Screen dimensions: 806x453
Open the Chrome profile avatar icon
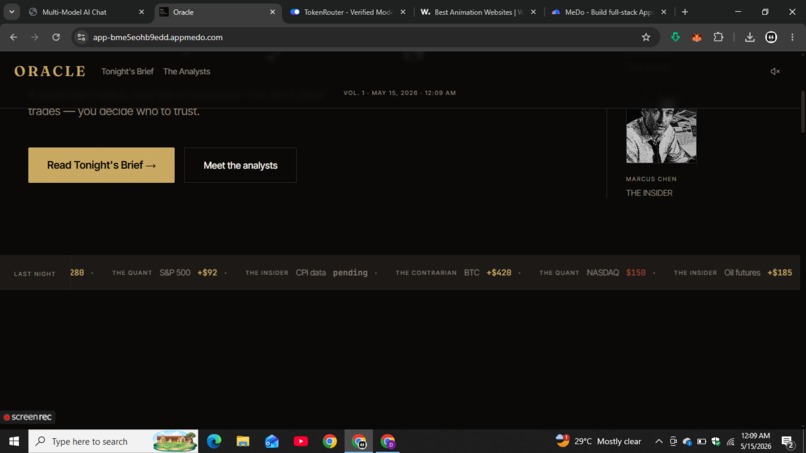(x=771, y=37)
